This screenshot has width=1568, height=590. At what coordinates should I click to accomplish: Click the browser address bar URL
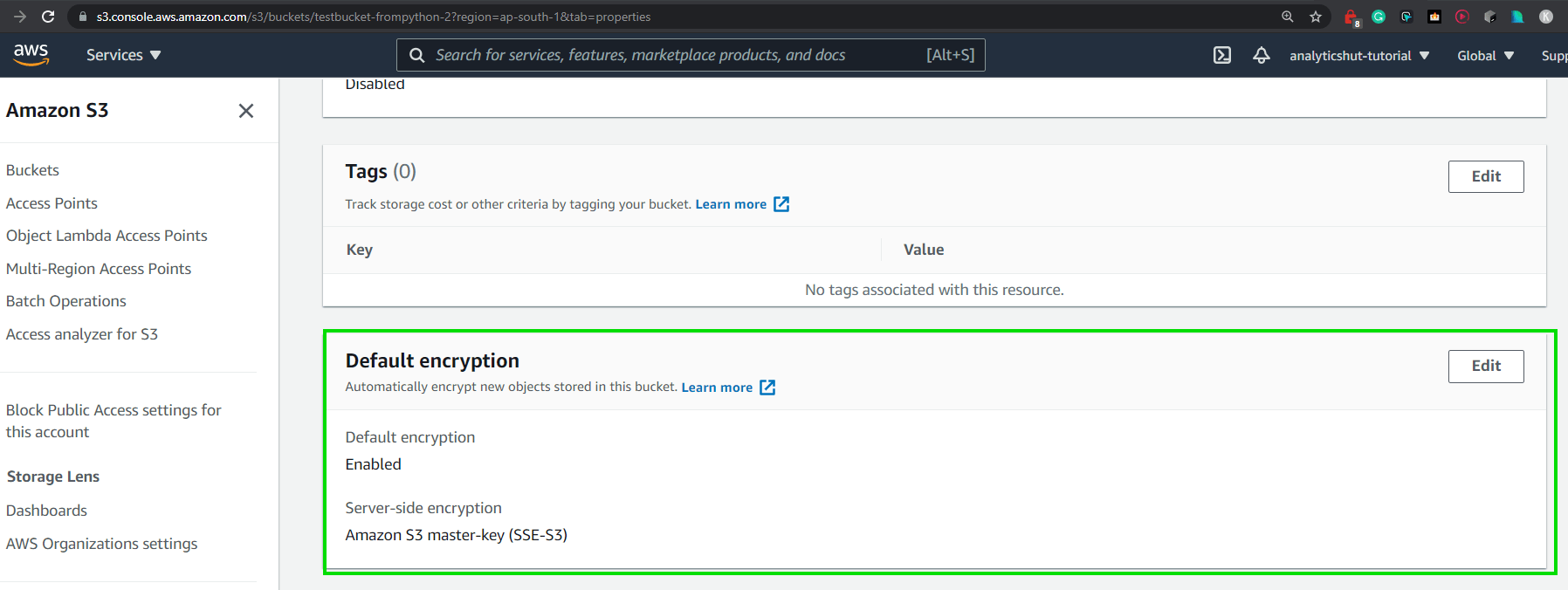point(374,17)
